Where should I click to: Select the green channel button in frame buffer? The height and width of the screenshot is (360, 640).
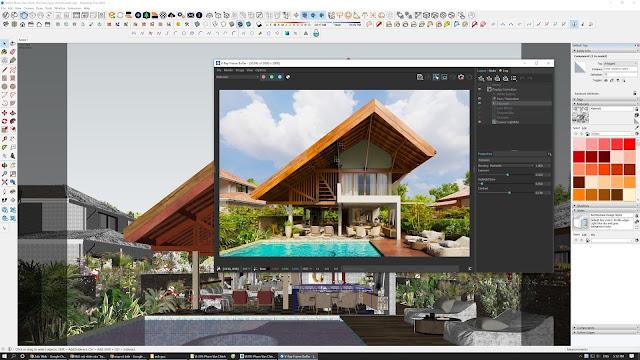[x=271, y=77]
